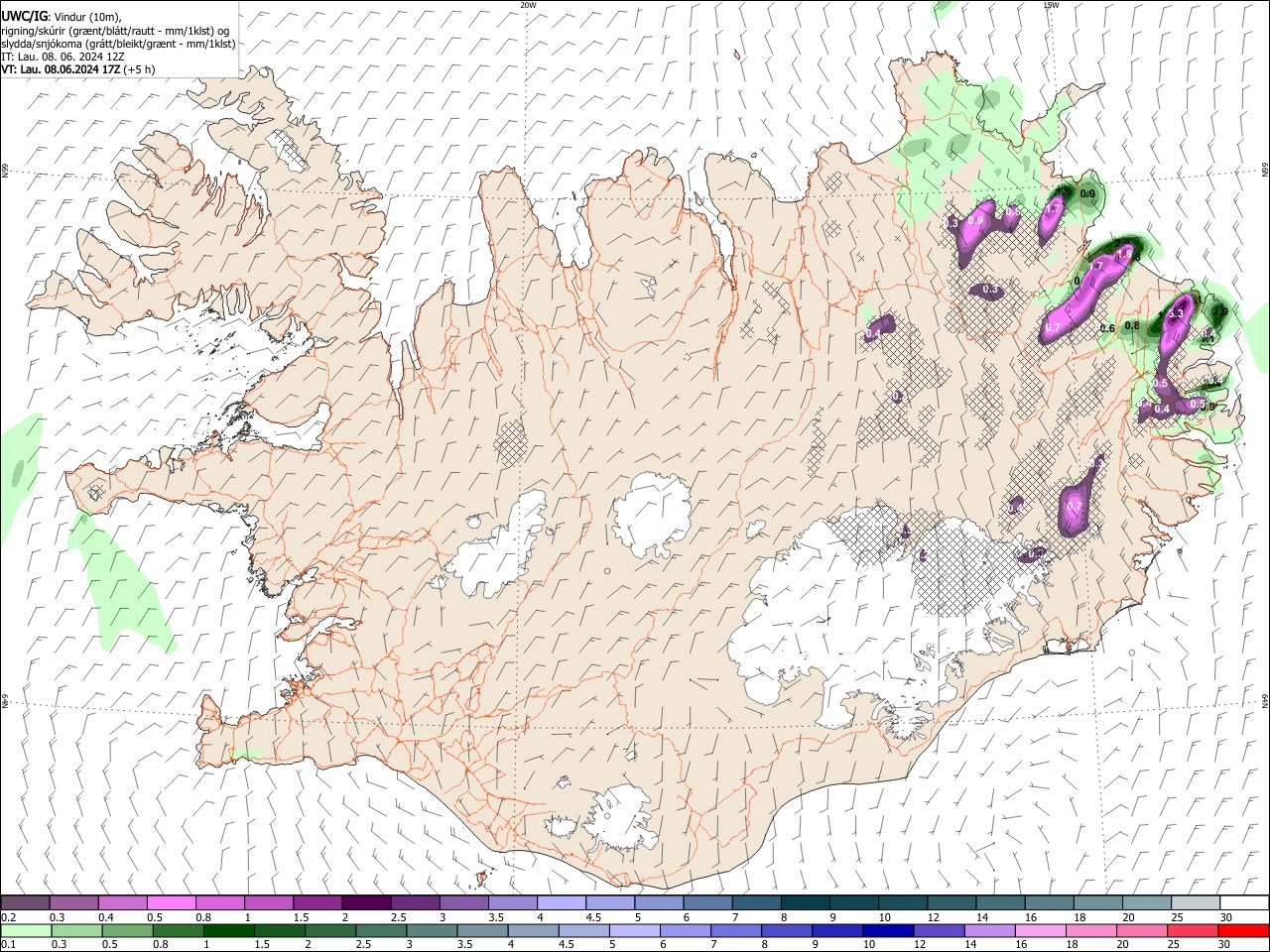Select the 'IT: Lau. 08. 06. 2024 12Z' line
The height and width of the screenshot is (952, 1270).
[x=63, y=57]
